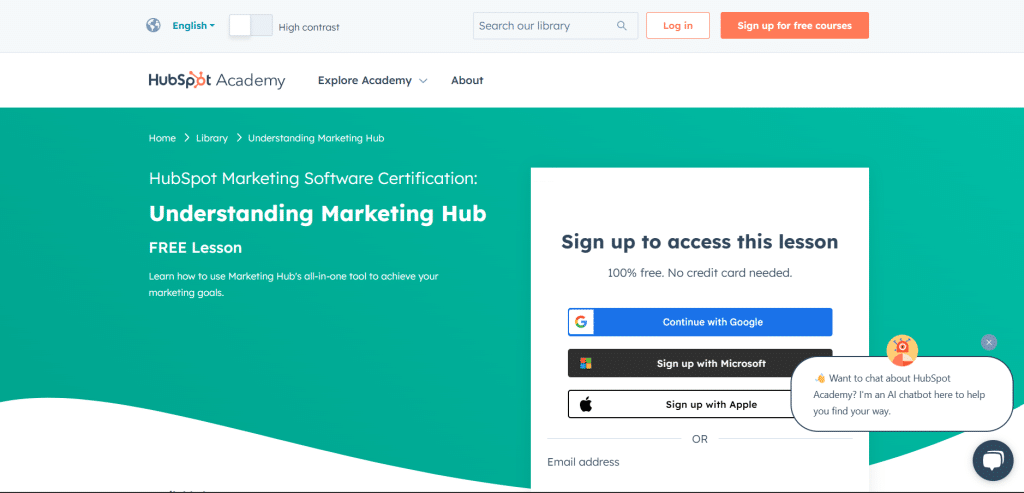Click the globe language icon
The height and width of the screenshot is (493, 1024).
point(153,25)
